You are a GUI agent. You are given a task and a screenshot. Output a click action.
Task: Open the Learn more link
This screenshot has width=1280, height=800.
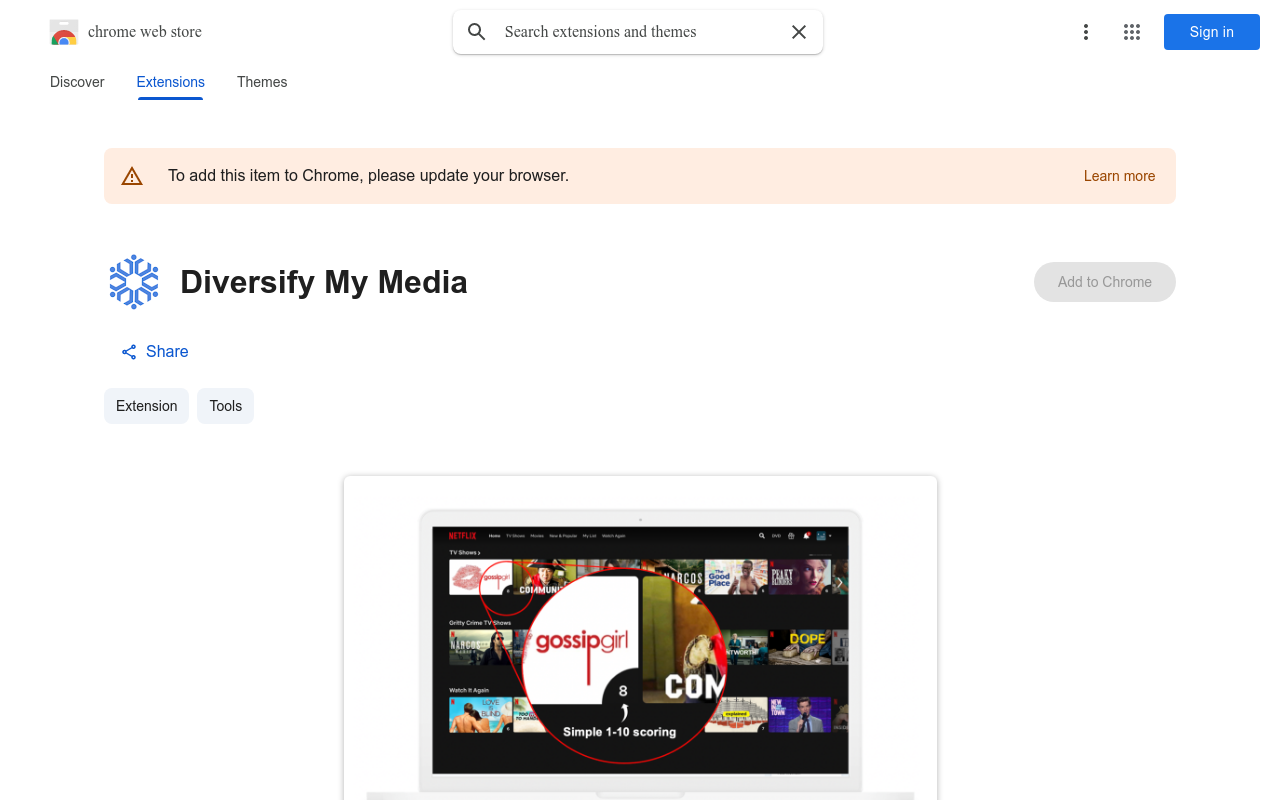(x=1119, y=176)
